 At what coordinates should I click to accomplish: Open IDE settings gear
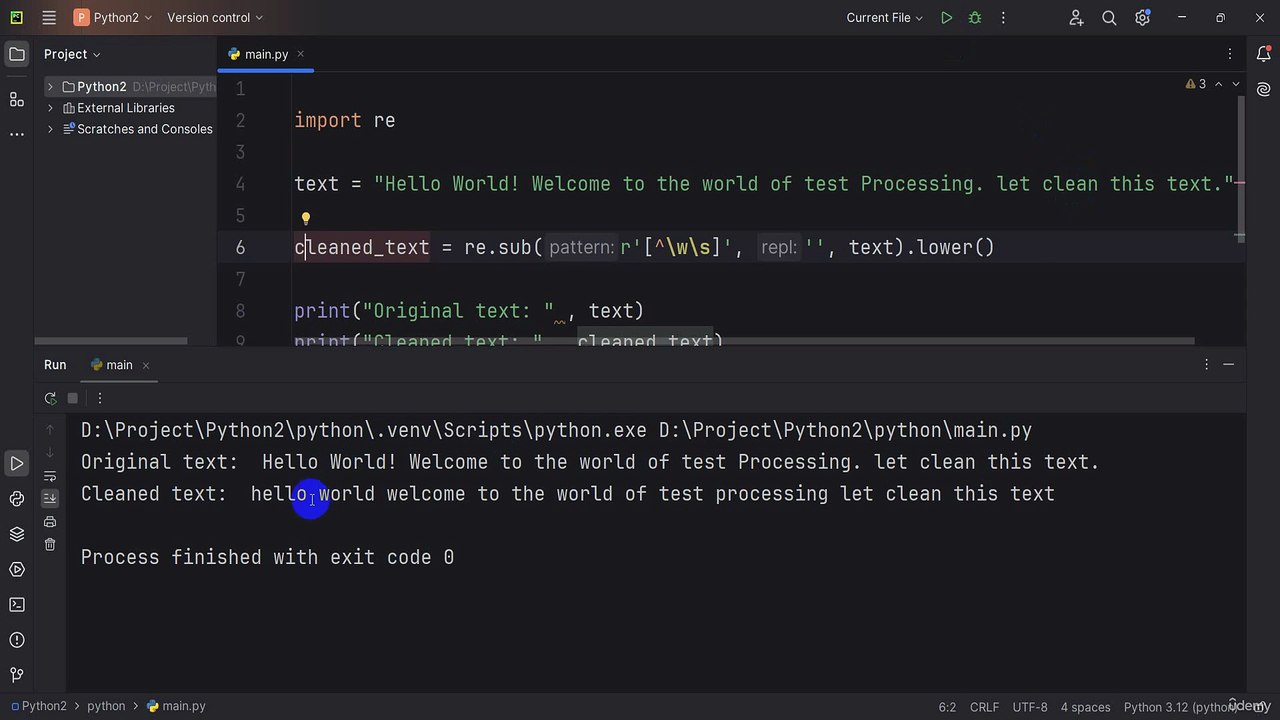click(1142, 17)
